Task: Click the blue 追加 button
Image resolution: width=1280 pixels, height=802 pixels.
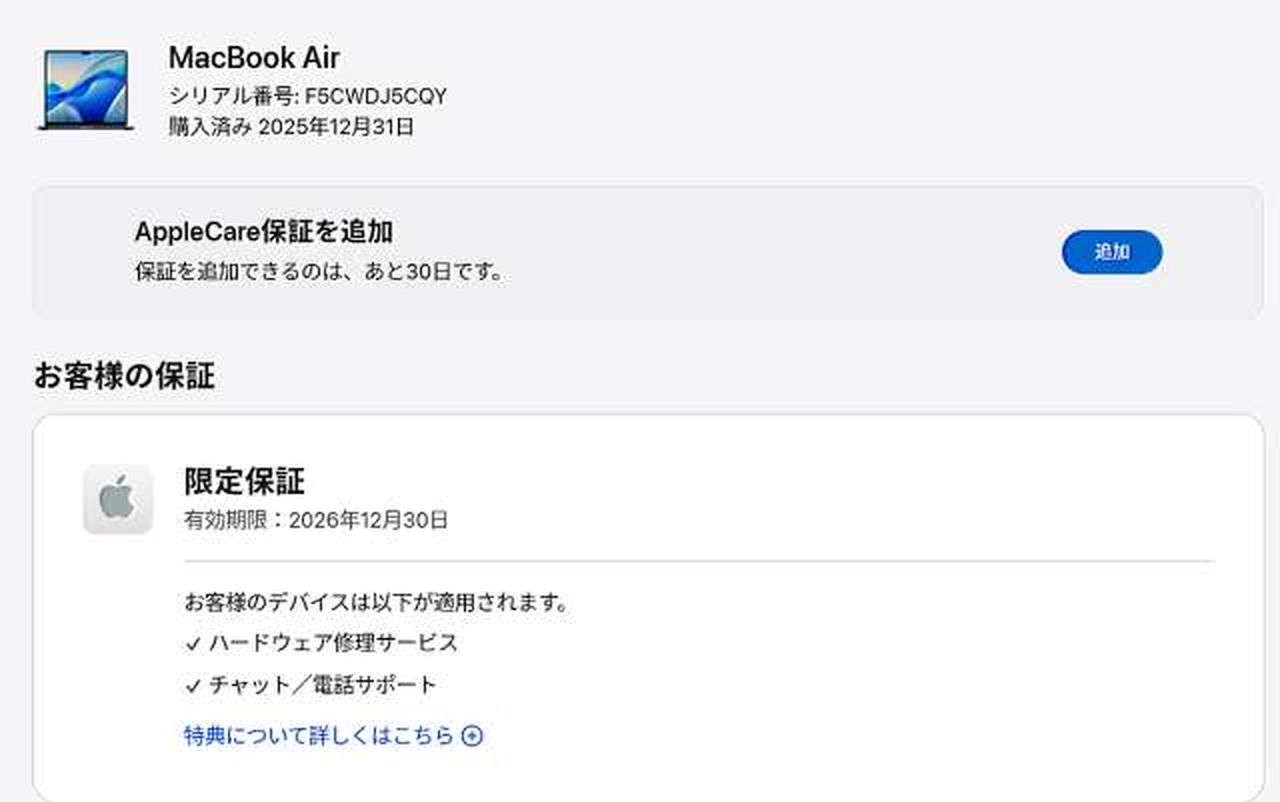Action: [x=1112, y=252]
